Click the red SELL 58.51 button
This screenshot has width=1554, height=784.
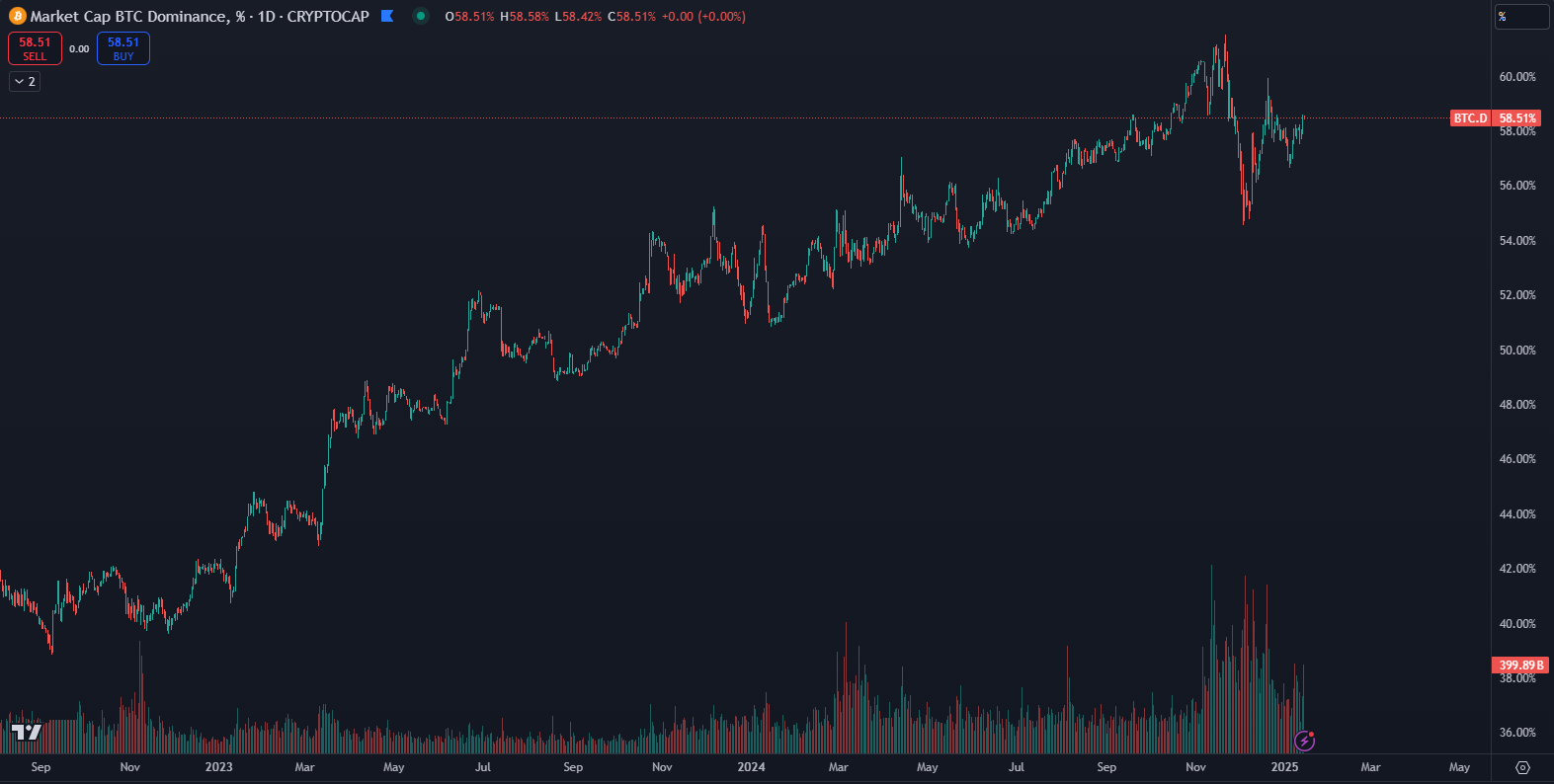[x=35, y=48]
